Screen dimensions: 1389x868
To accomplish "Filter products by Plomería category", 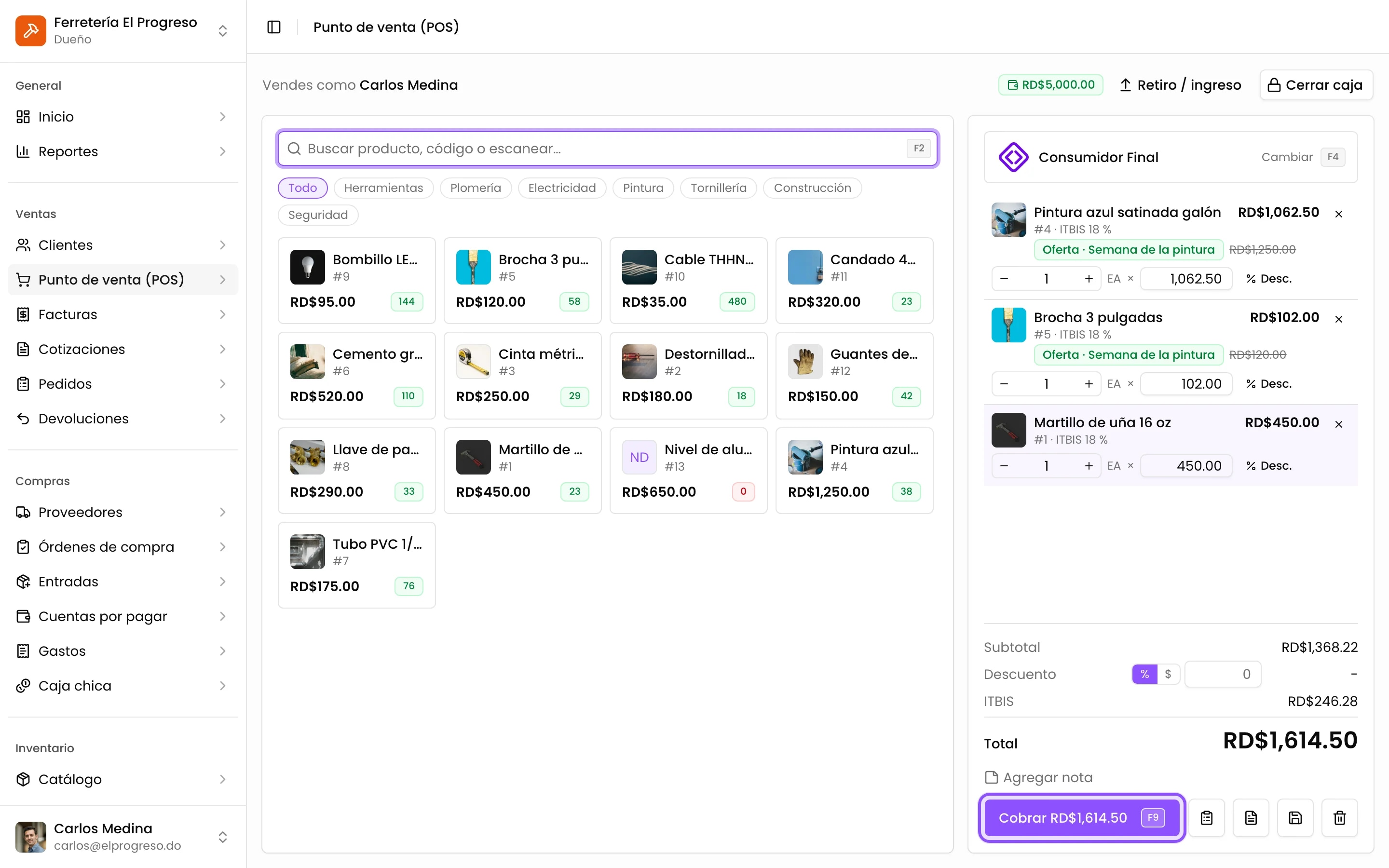I will (475, 188).
